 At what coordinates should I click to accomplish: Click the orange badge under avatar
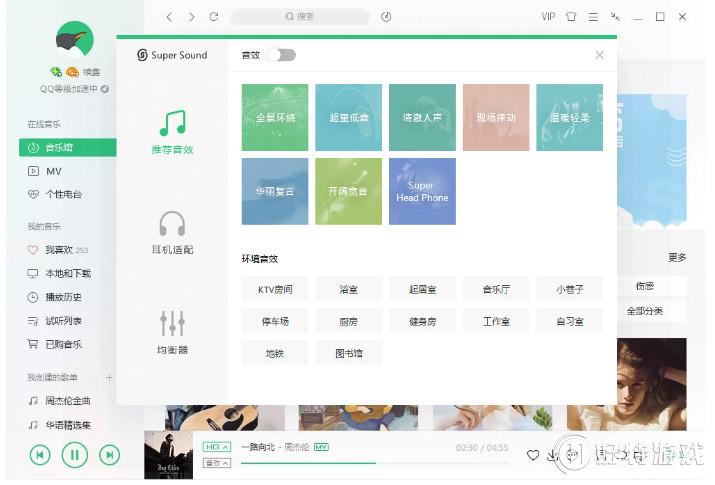point(72,72)
